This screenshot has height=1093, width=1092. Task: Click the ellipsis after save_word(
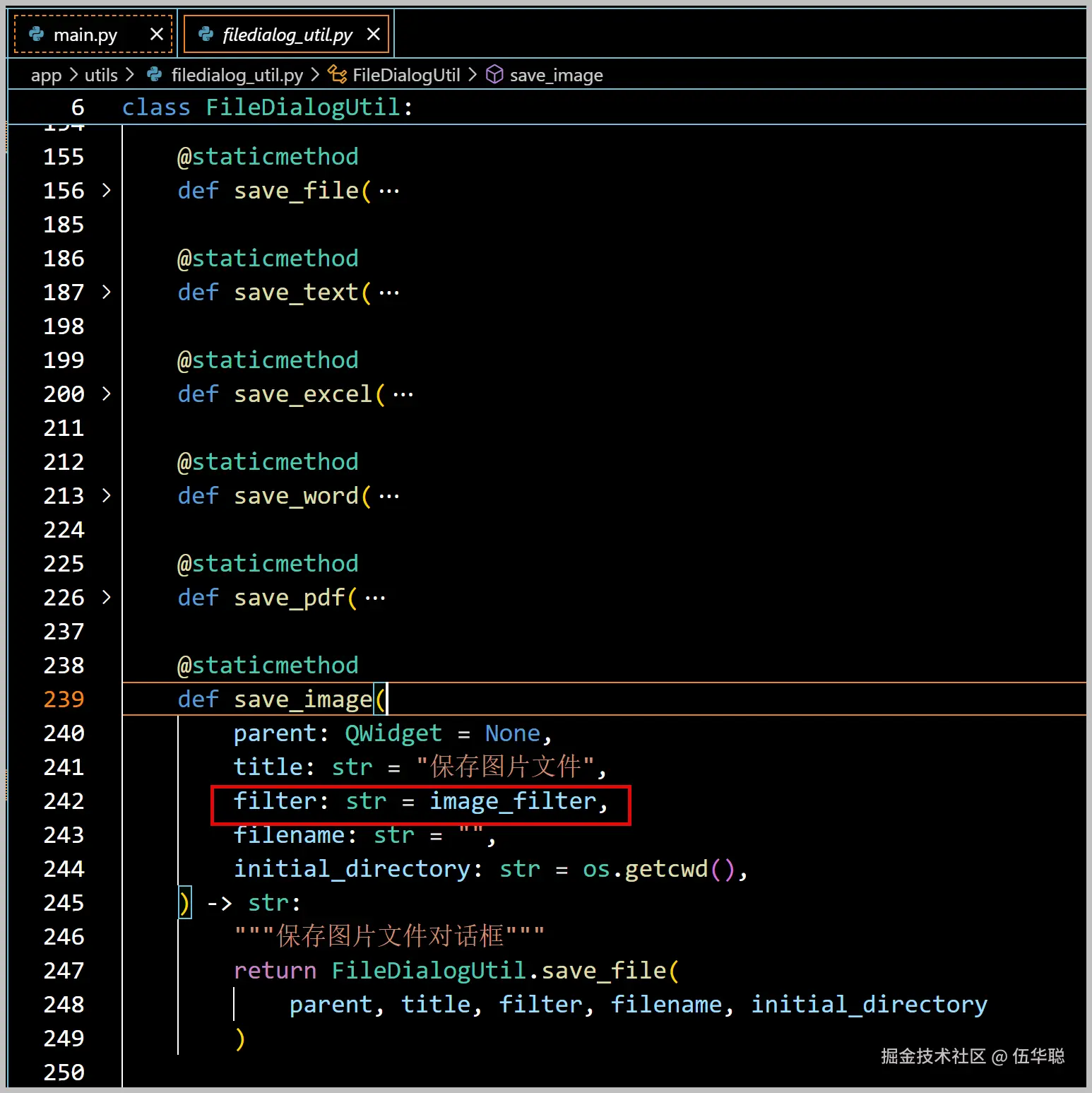pos(389,497)
